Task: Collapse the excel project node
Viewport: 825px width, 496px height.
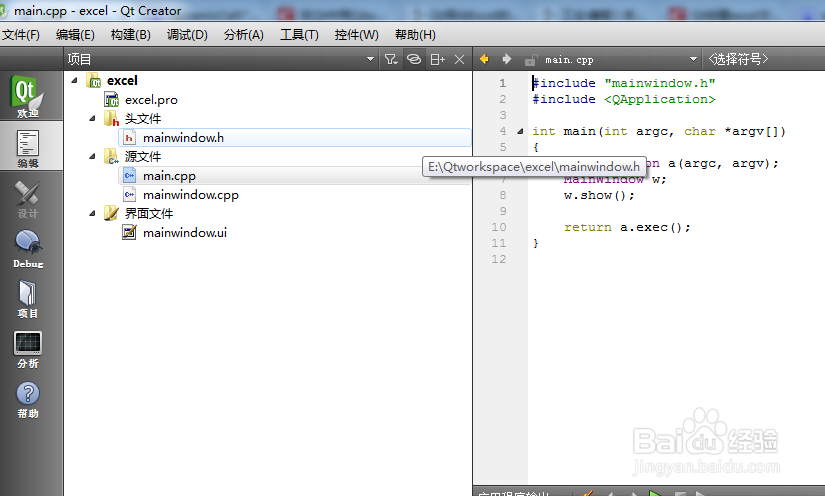Action: (75, 80)
